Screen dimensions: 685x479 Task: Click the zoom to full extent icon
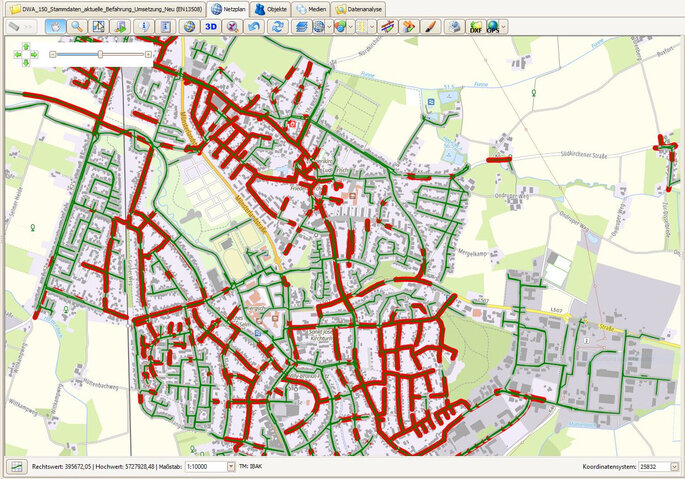pyautogui.click(x=98, y=26)
